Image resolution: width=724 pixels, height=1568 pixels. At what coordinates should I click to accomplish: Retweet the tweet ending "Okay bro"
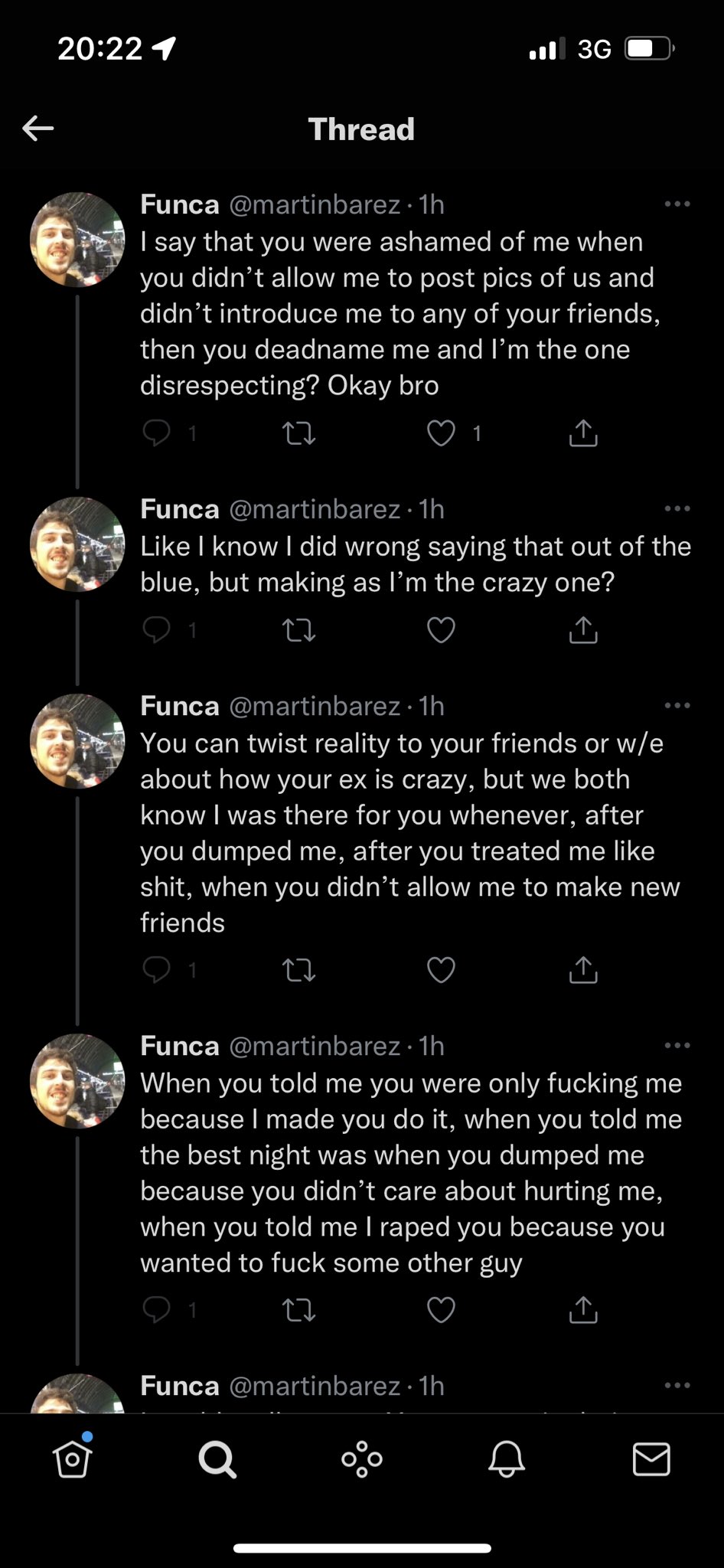[298, 433]
